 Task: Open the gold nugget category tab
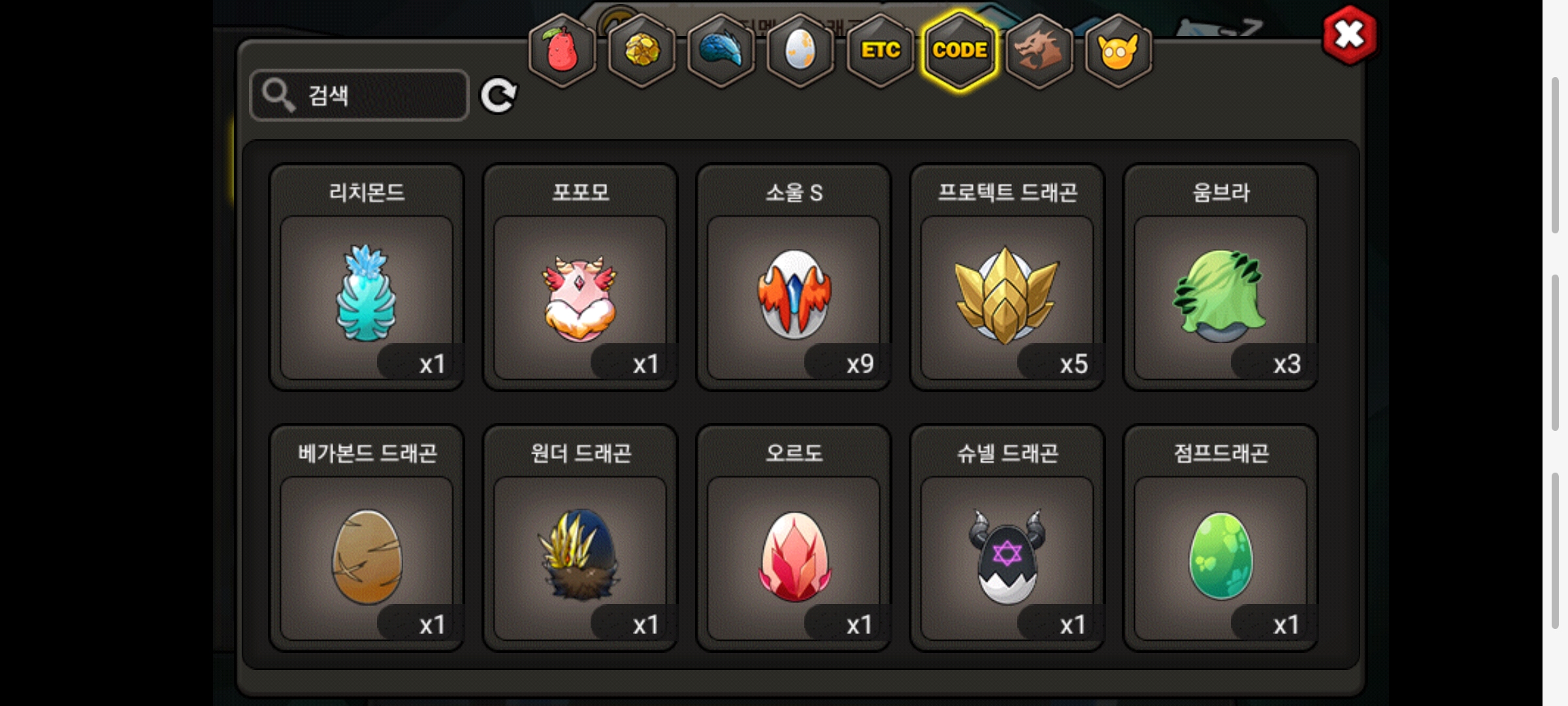[642, 51]
